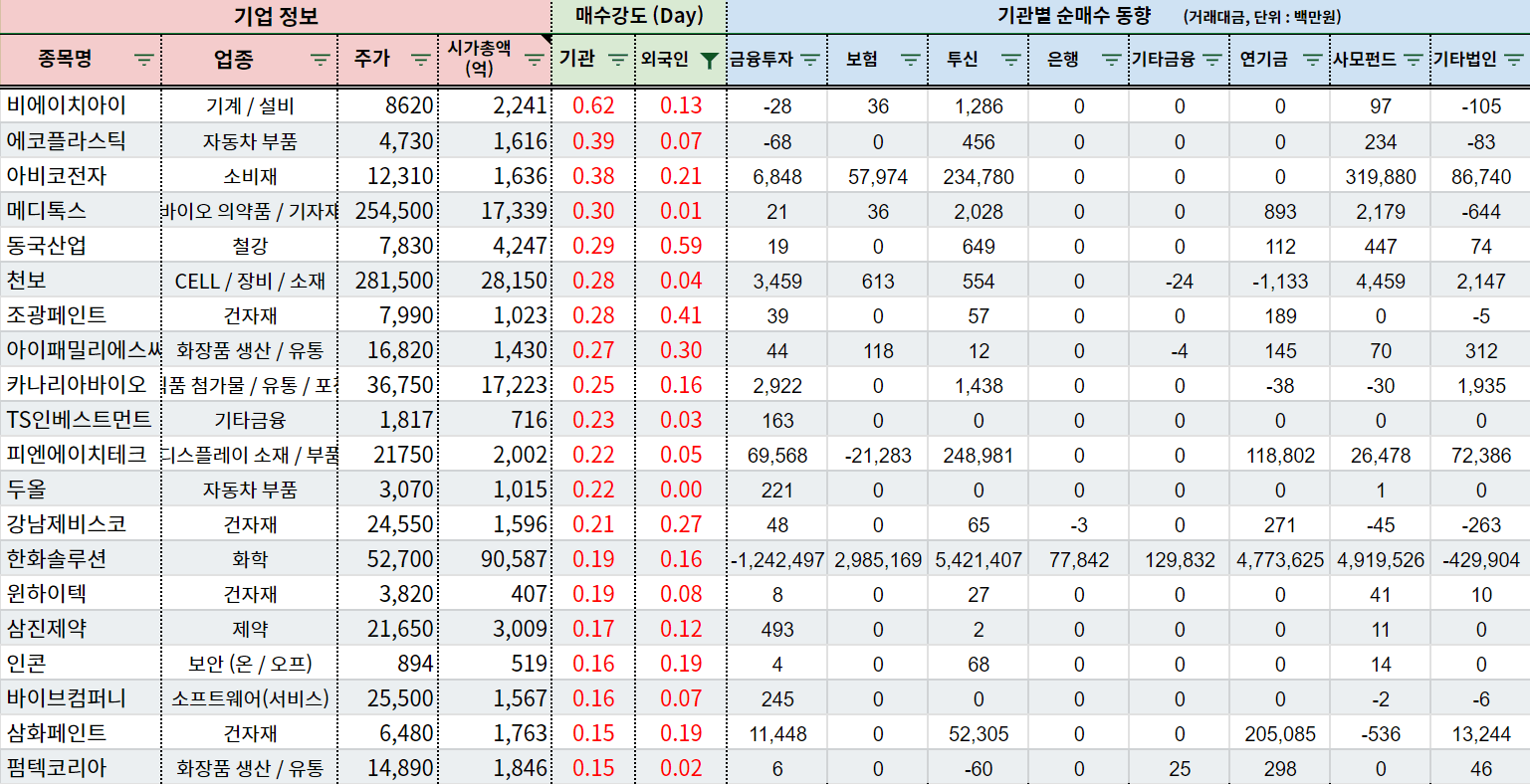Open the 시가총액 column filter dropdown

tap(535, 60)
